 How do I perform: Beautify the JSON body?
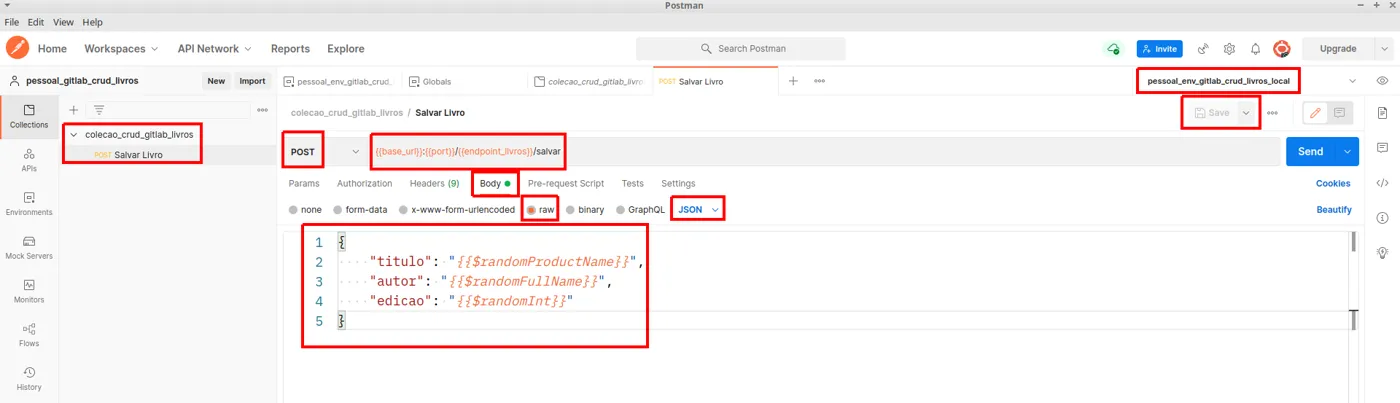pos(1334,210)
